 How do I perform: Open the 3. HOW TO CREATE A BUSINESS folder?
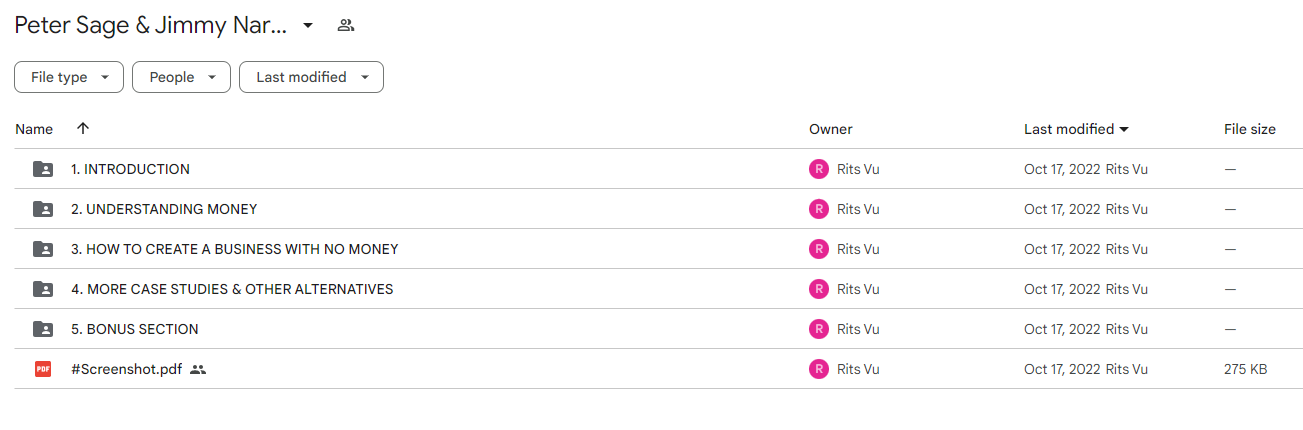pos(235,249)
